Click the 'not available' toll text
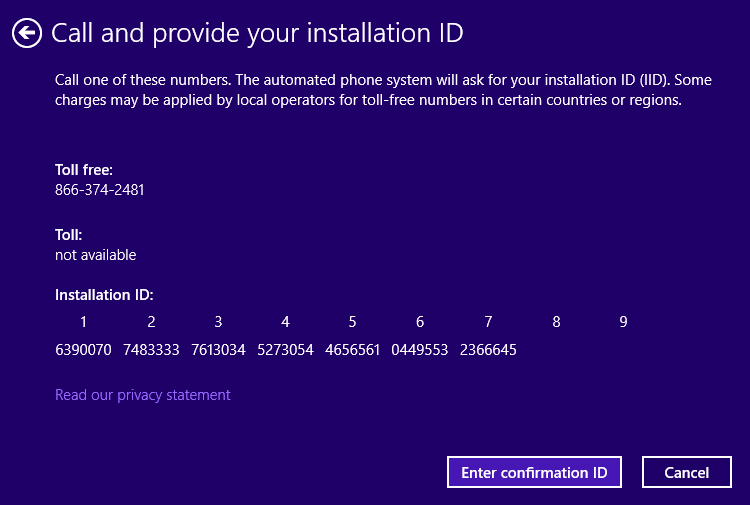The height and width of the screenshot is (505, 750). click(x=96, y=255)
